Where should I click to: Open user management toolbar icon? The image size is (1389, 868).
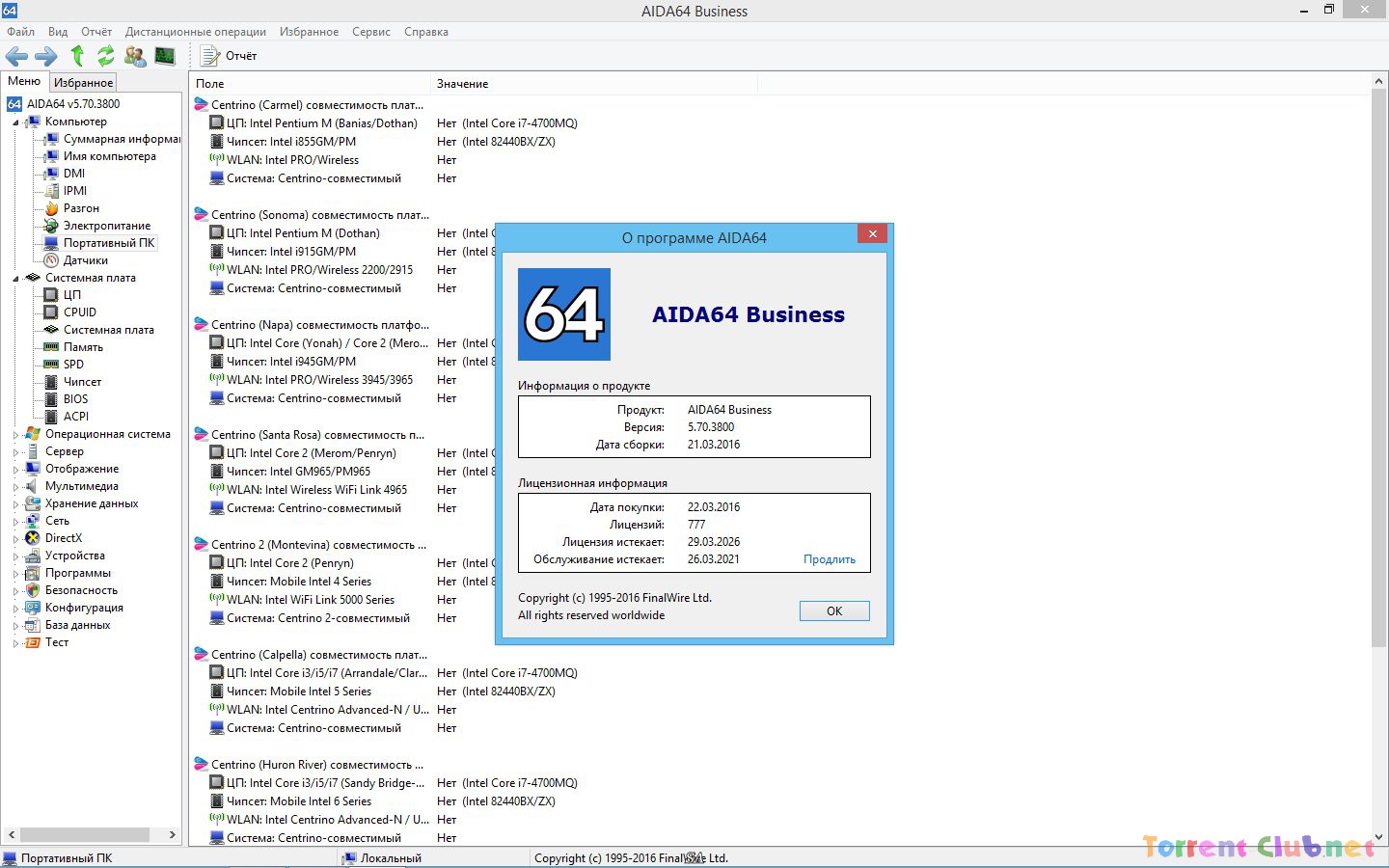(136, 56)
